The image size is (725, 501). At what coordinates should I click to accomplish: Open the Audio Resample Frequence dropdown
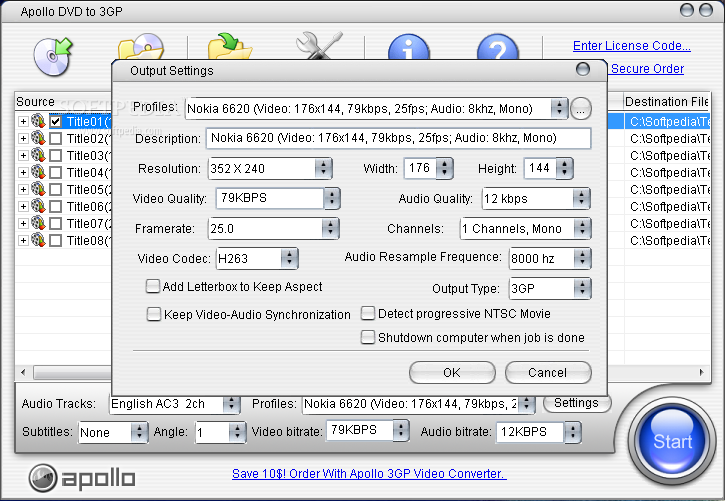click(582, 258)
